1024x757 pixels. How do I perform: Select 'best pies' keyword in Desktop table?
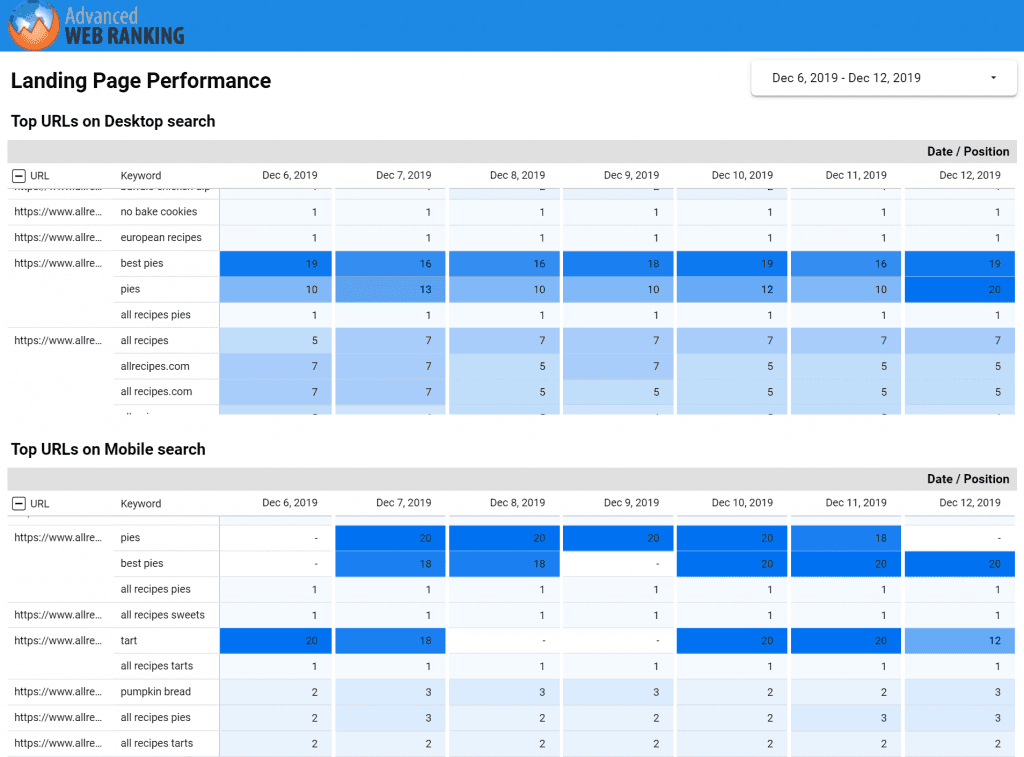(142, 263)
